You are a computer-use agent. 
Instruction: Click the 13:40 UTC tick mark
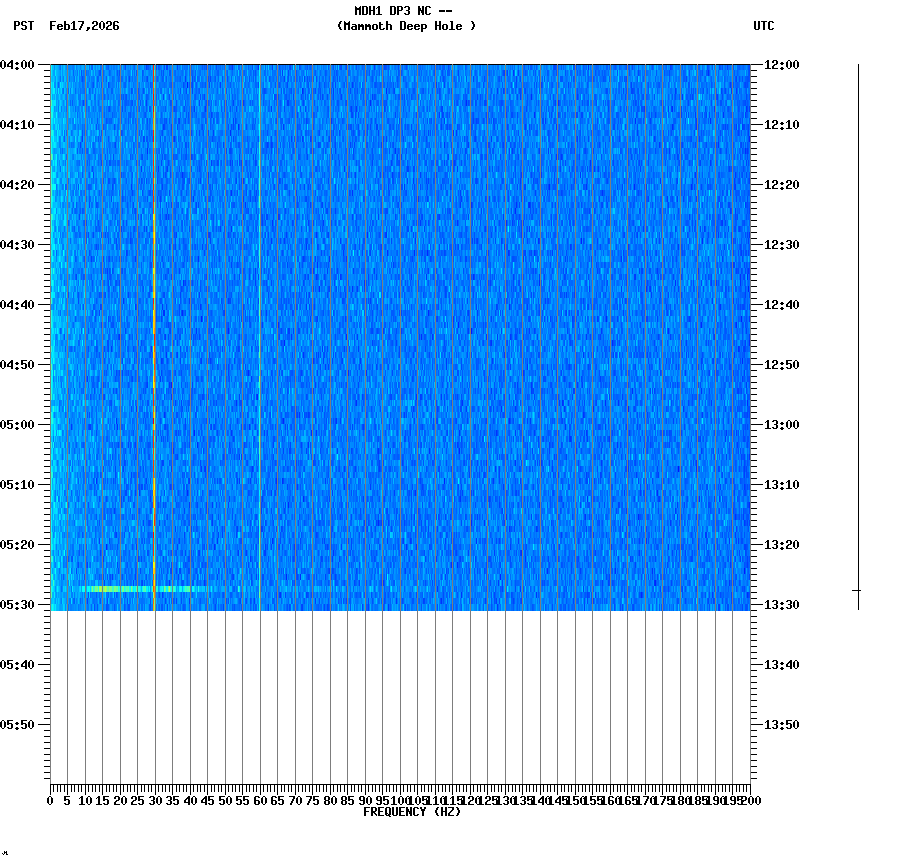click(755, 662)
